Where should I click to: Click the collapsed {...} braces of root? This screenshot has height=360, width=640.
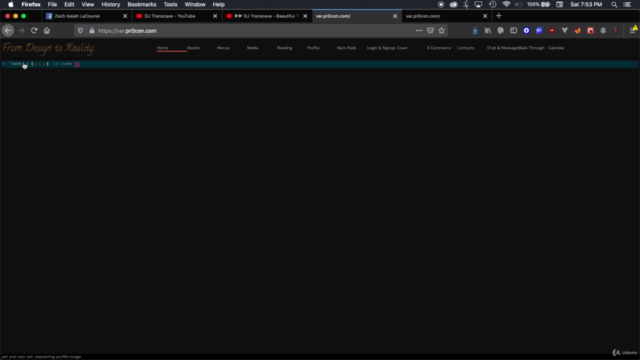point(40,64)
